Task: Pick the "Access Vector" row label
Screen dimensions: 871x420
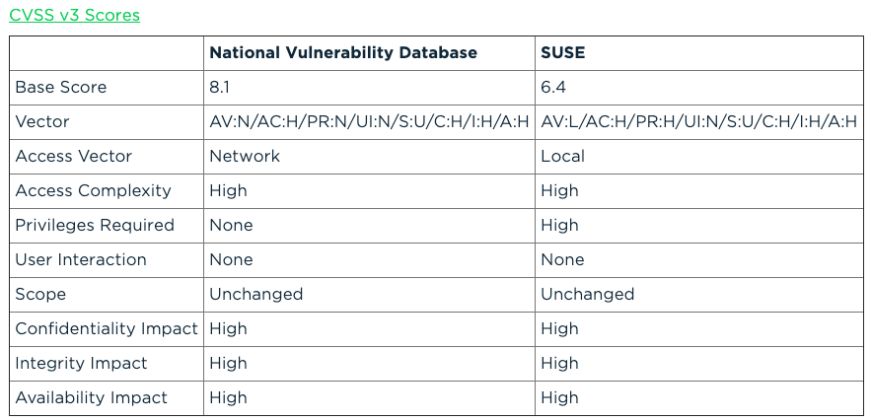Action: (73, 156)
